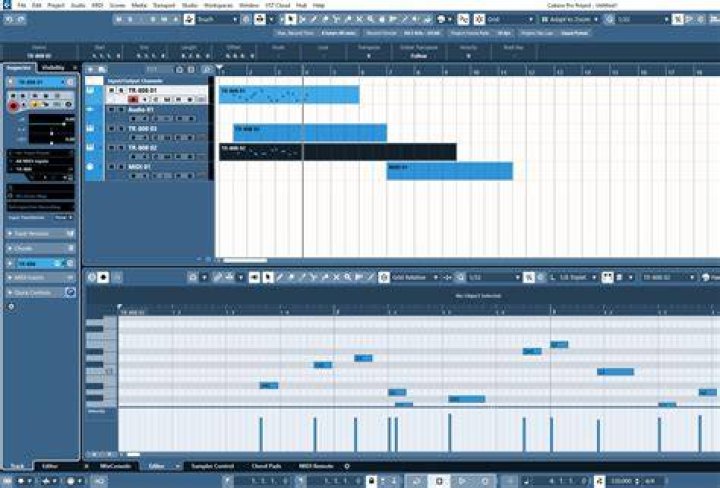
Task: Open the Transport menu
Action: point(164,6)
